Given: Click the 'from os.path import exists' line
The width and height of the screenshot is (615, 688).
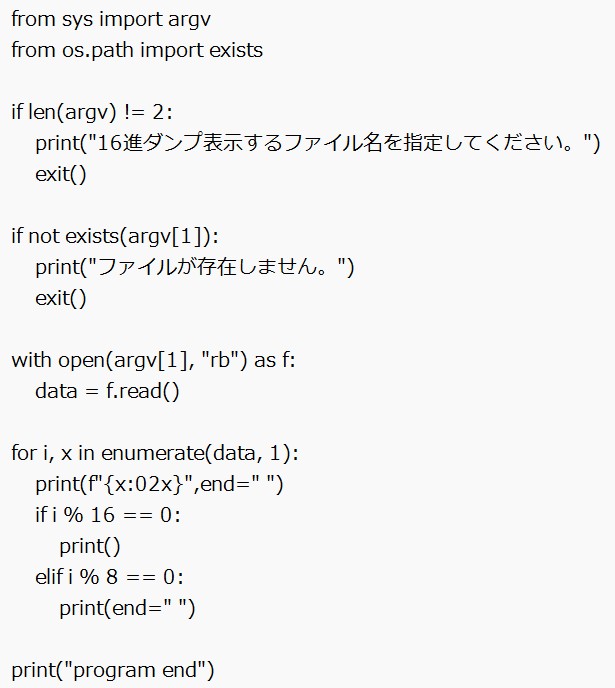Looking at the screenshot, I should pyautogui.click(x=137, y=50).
